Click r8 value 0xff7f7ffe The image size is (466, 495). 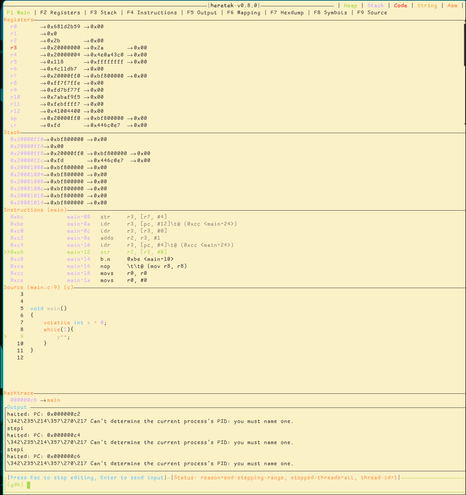click(x=63, y=83)
